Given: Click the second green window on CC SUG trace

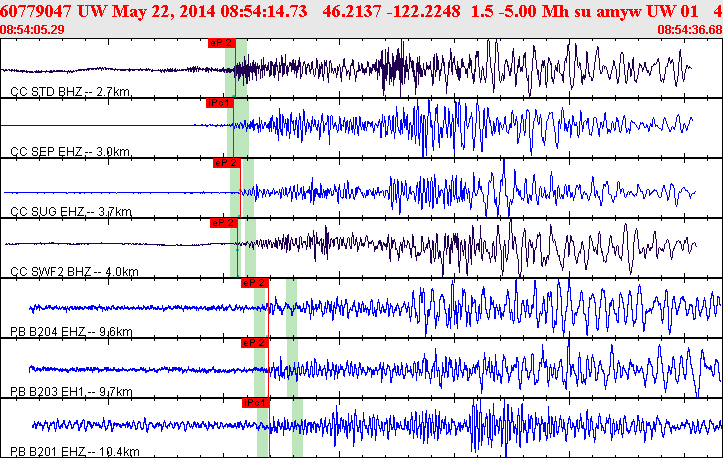Looking at the screenshot, I should 248,188.
